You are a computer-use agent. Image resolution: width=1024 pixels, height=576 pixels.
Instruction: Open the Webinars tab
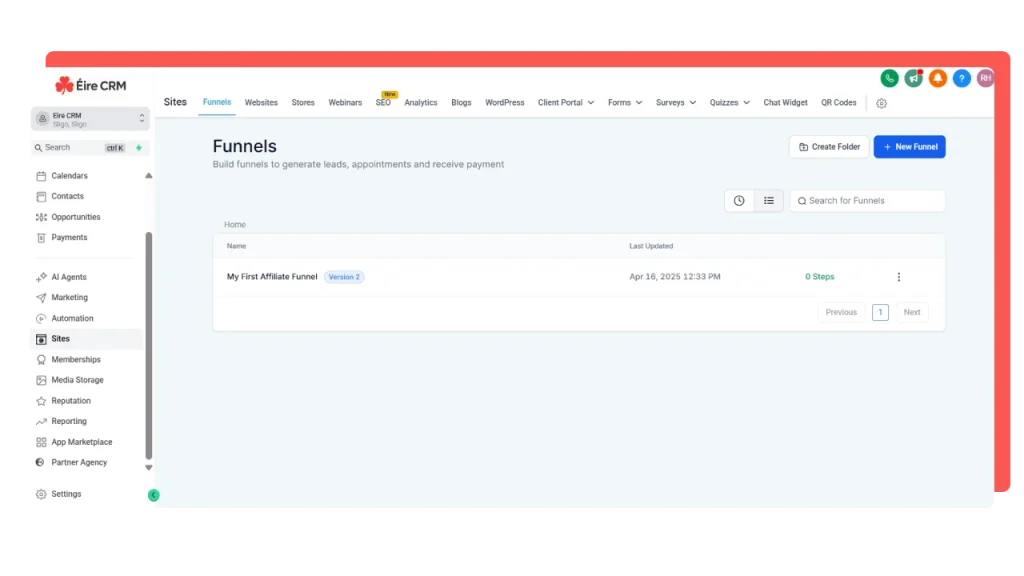[345, 103]
